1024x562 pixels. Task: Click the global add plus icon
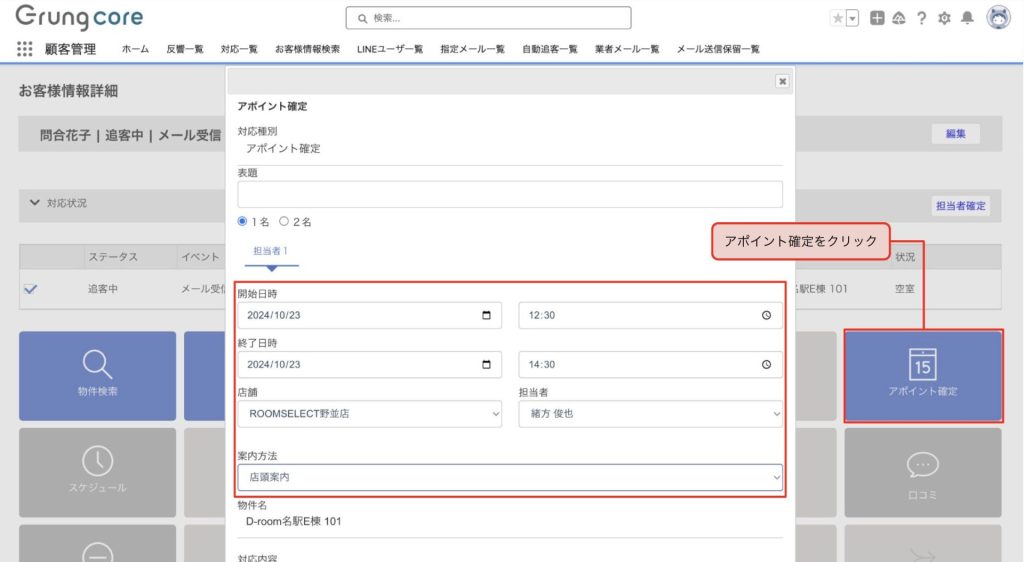(x=877, y=18)
